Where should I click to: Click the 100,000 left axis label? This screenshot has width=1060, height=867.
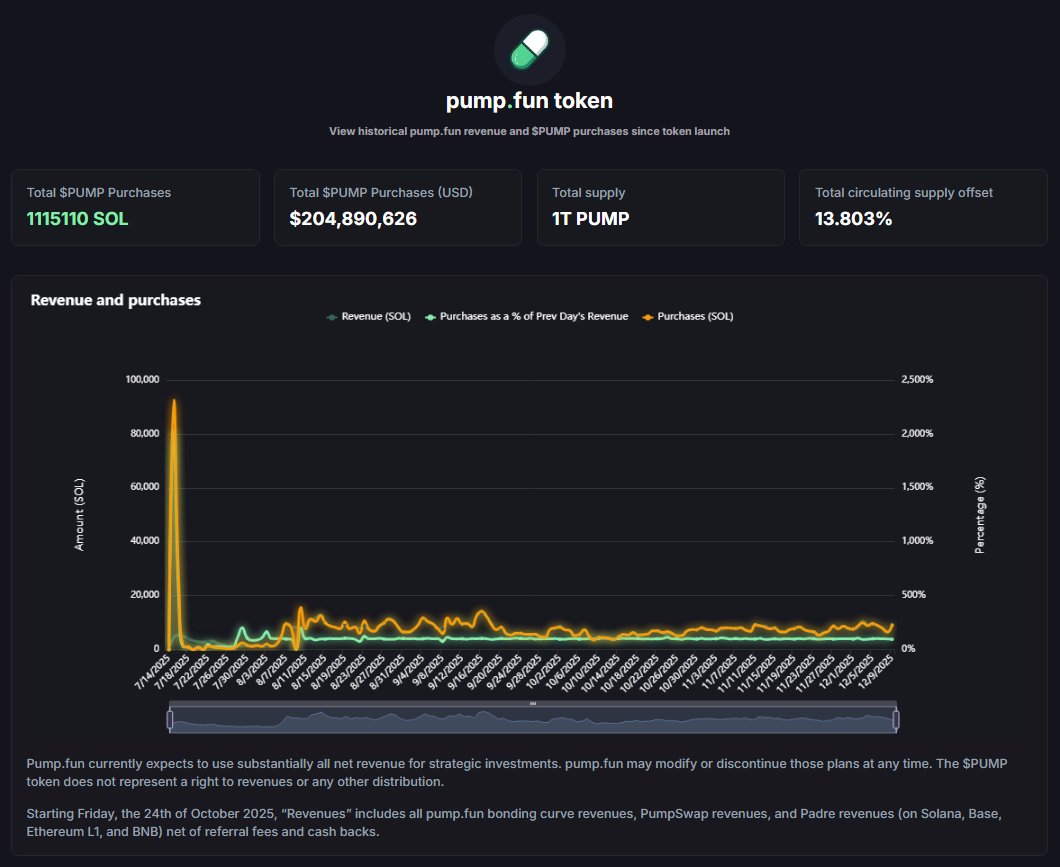pos(142,379)
